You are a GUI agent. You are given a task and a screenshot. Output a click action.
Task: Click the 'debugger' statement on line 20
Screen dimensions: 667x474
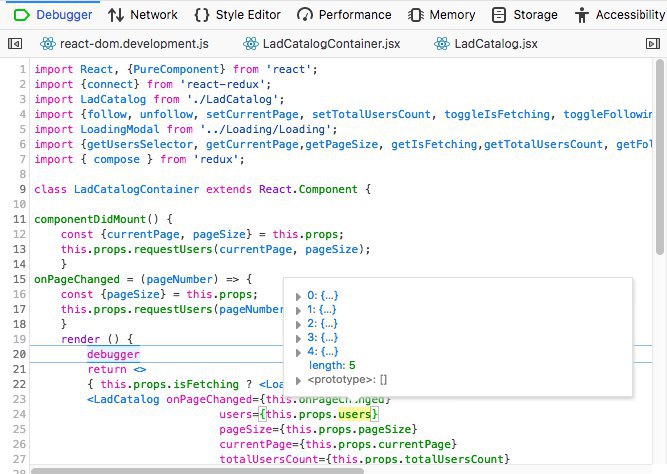pos(113,354)
